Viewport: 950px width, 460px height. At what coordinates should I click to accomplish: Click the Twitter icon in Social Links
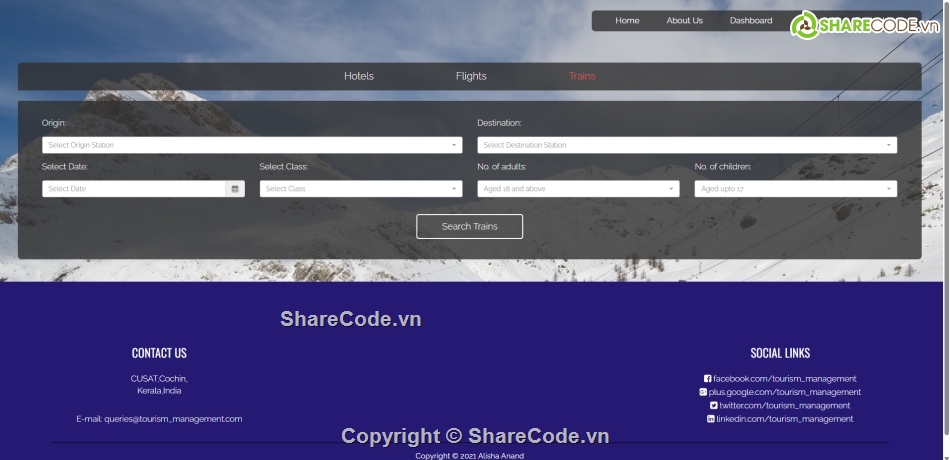(714, 406)
